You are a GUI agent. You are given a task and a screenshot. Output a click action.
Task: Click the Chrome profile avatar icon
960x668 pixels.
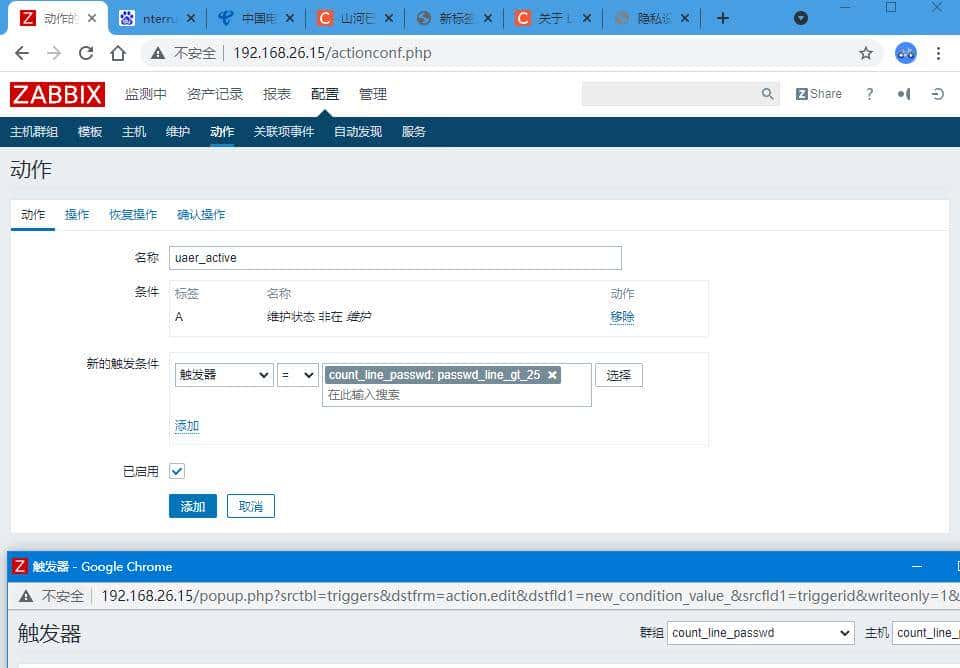click(905, 53)
